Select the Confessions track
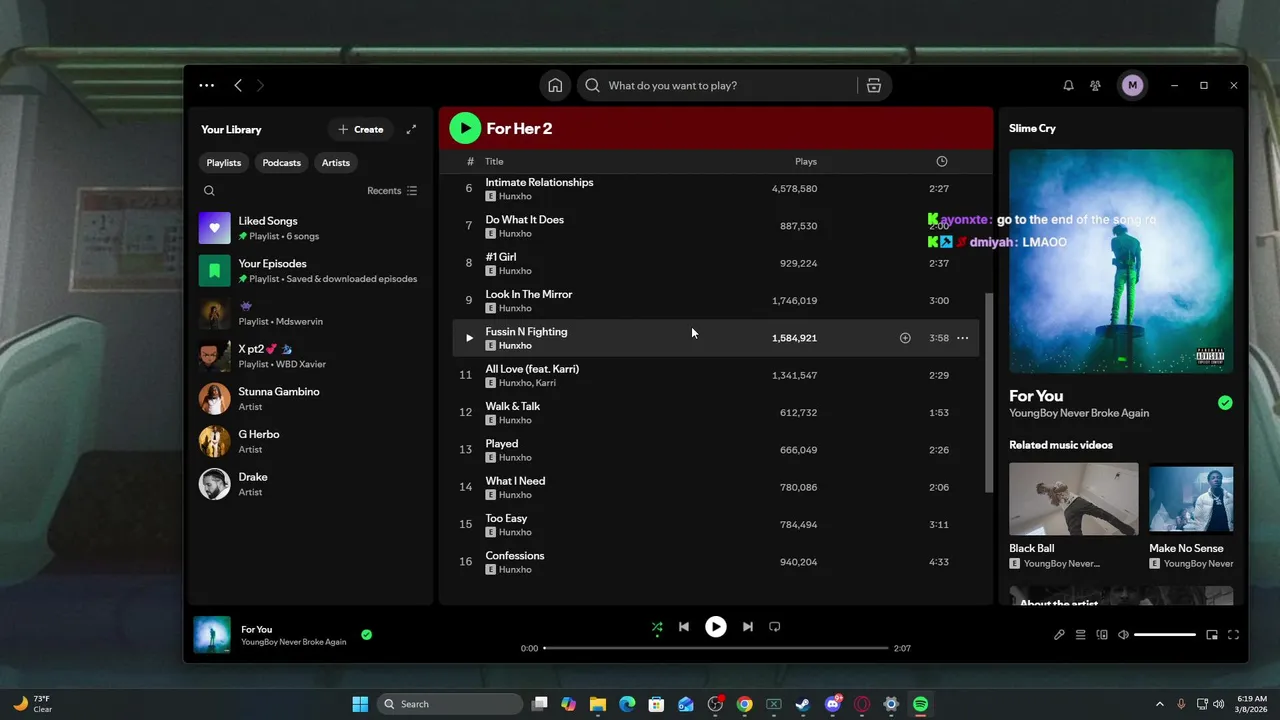Viewport: 1280px width, 720px height. click(716, 562)
